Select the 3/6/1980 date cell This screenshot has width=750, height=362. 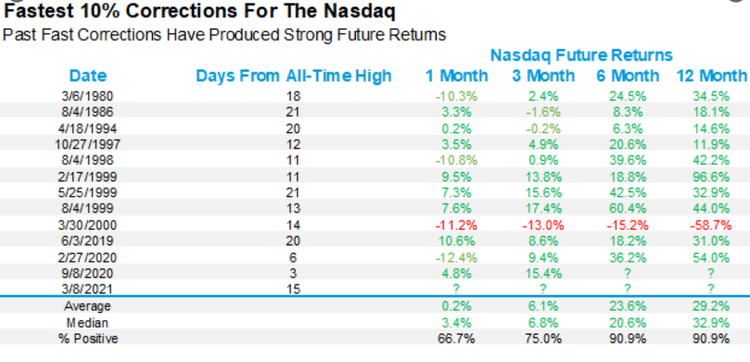pos(88,96)
